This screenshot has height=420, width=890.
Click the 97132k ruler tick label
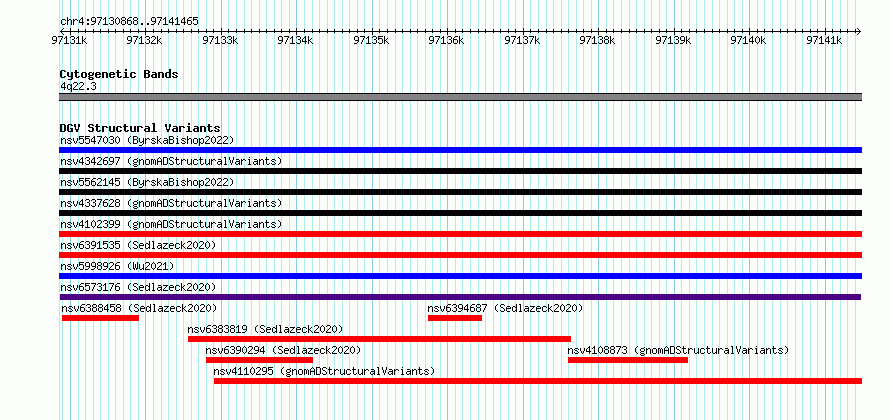coord(144,40)
